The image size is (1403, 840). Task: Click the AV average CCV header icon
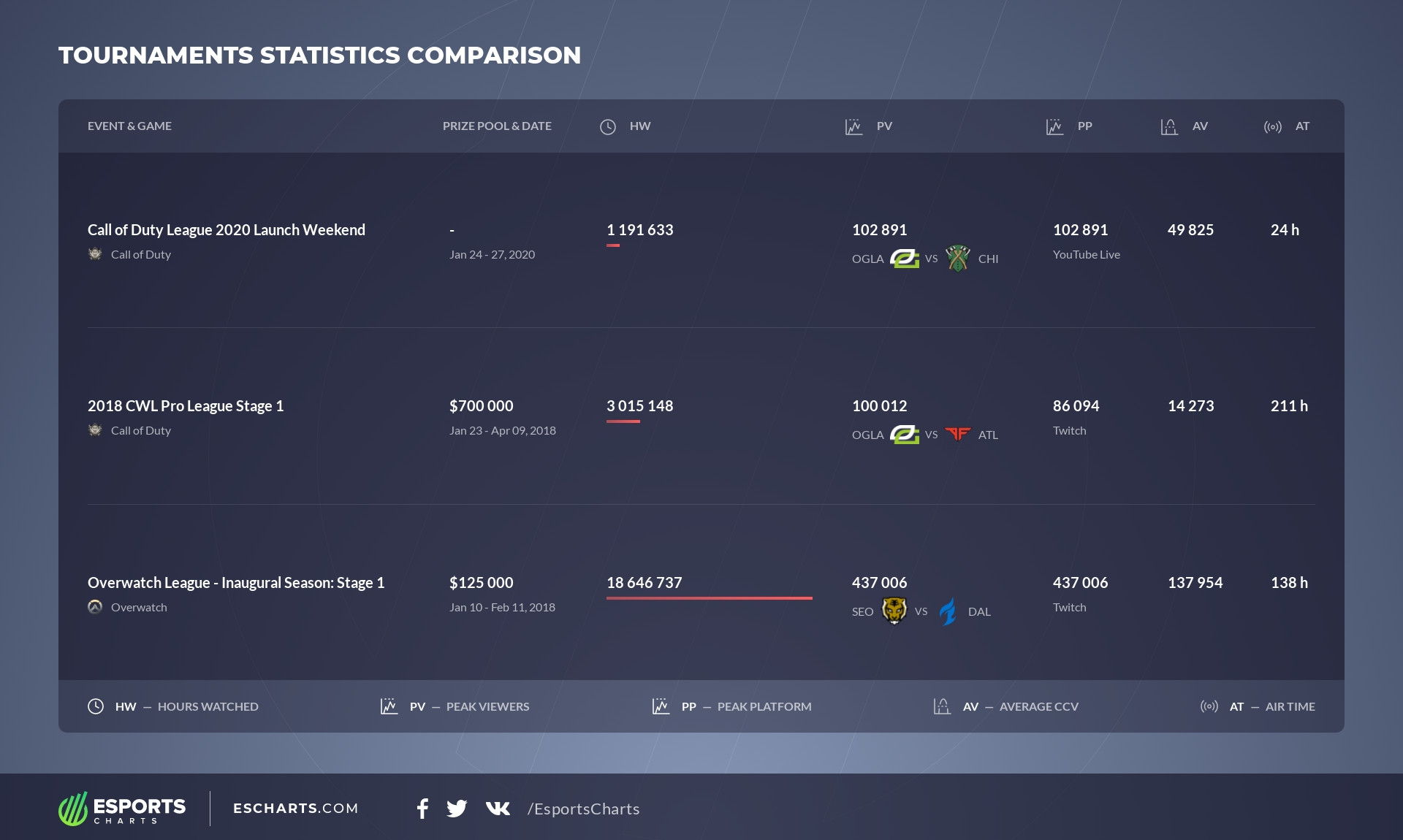click(1169, 127)
